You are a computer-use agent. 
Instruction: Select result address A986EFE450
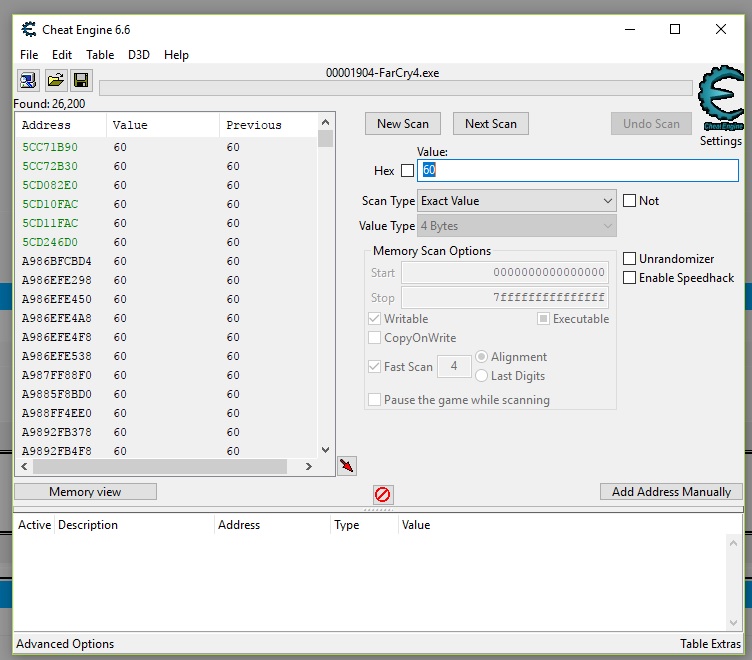57,299
